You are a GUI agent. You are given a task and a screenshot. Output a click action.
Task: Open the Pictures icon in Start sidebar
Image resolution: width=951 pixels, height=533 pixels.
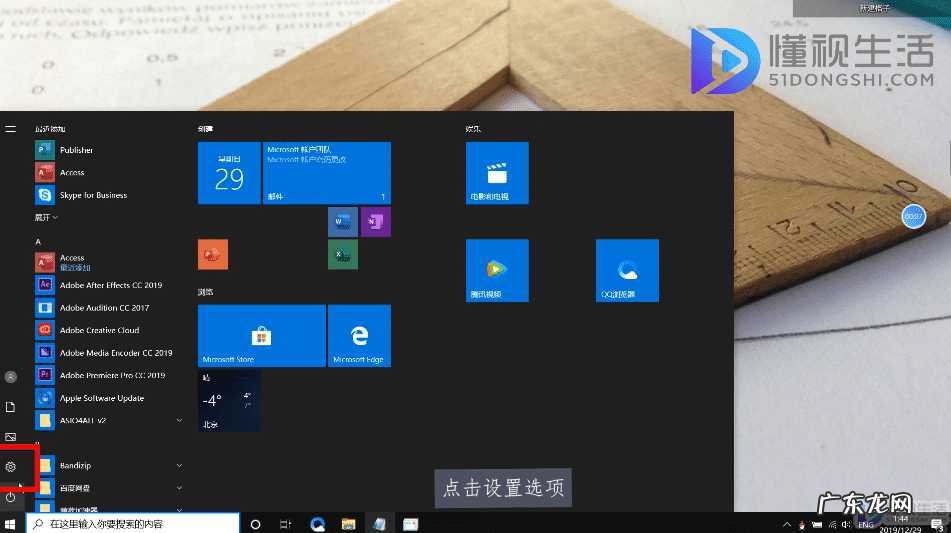pyautogui.click(x=11, y=437)
